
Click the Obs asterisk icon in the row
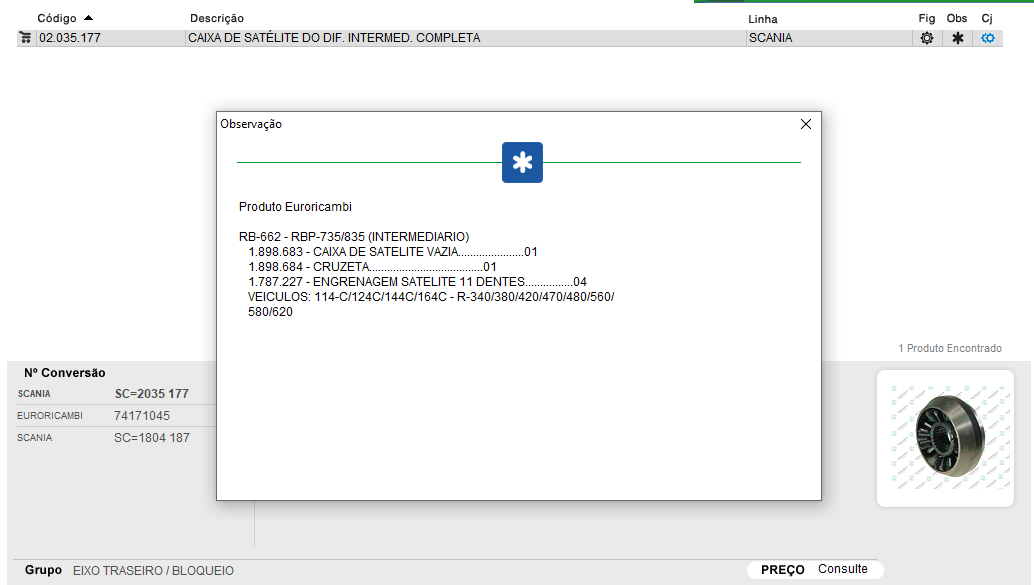coord(957,38)
